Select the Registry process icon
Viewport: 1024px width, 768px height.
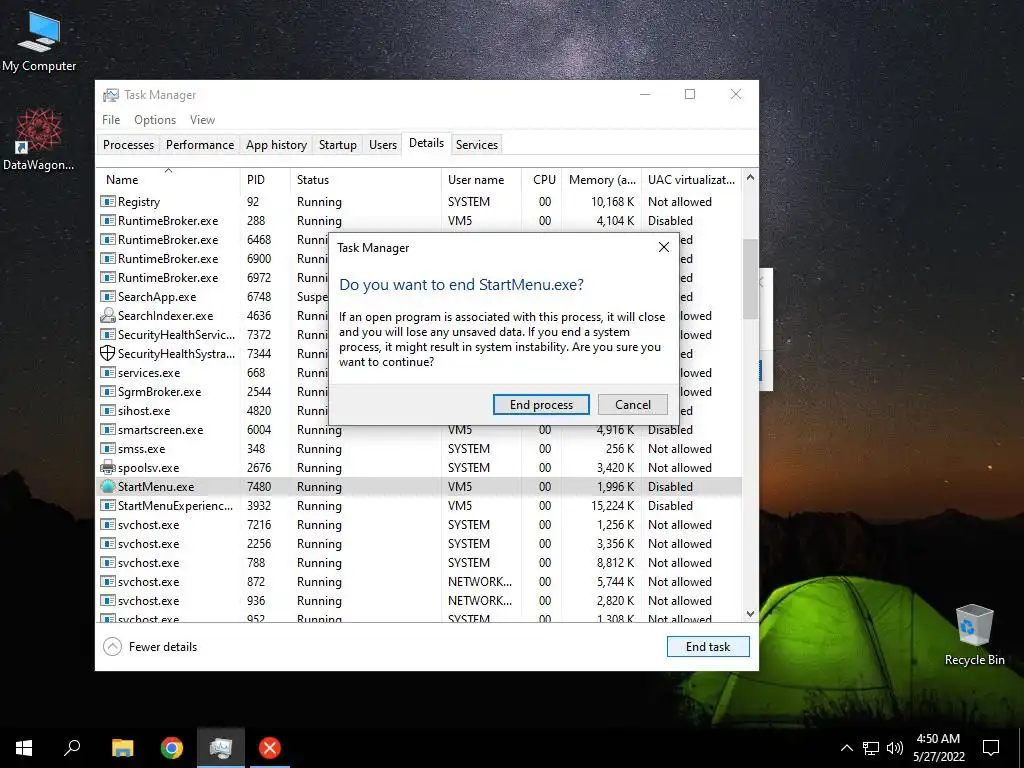click(107, 202)
